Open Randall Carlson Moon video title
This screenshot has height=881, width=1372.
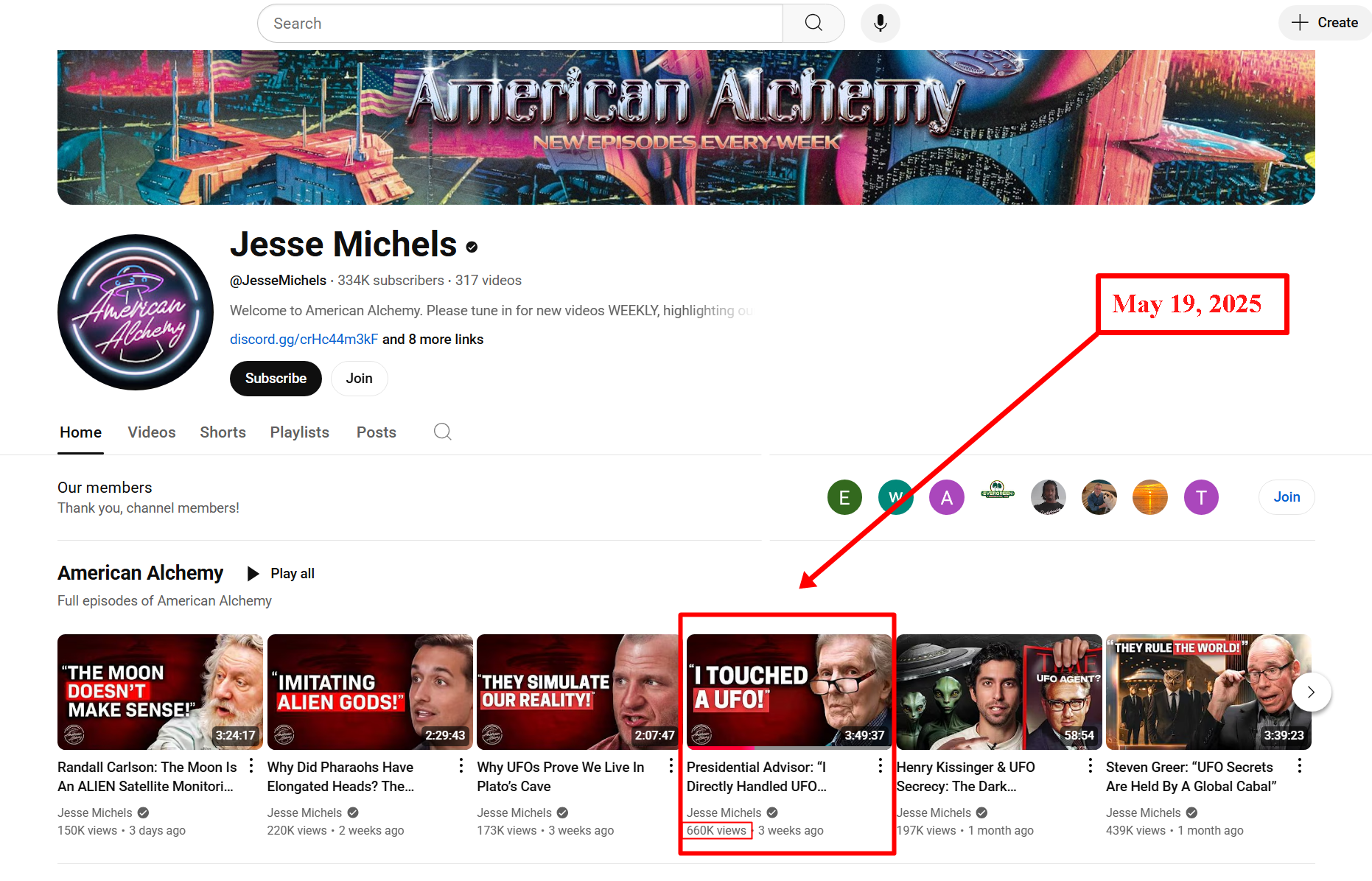[147, 777]
